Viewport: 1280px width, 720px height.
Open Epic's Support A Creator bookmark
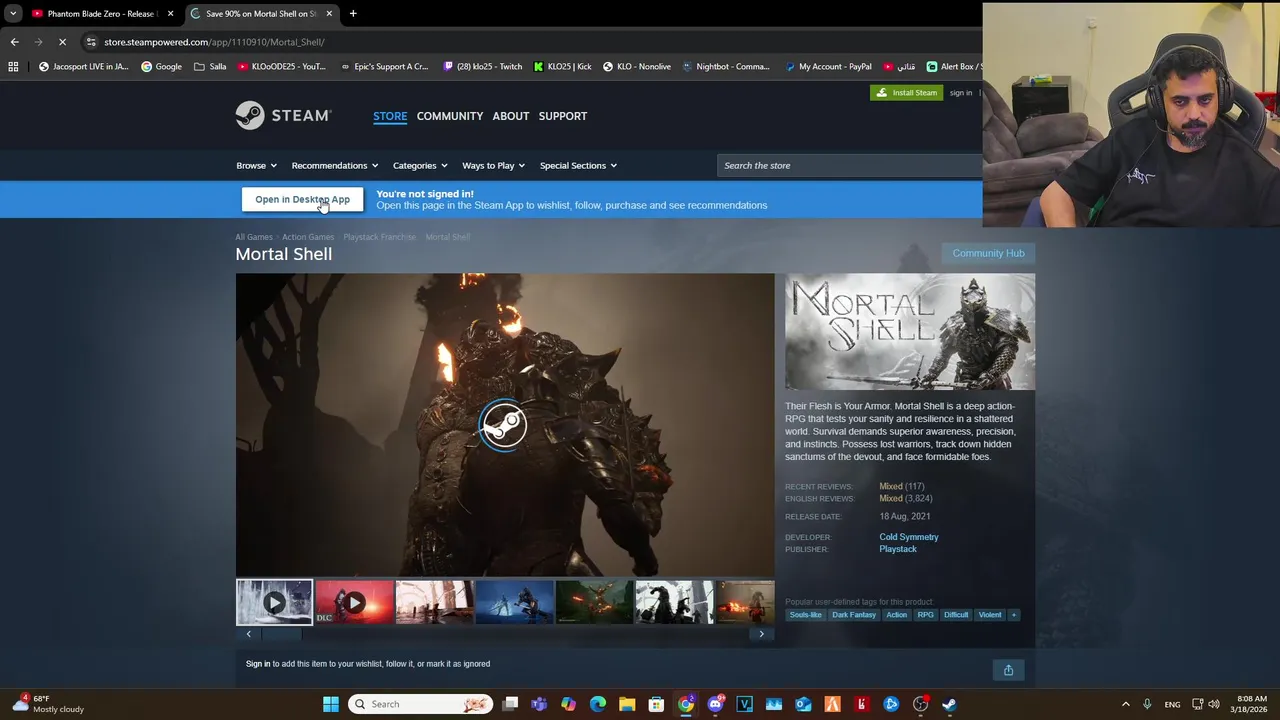click(384, 67)
